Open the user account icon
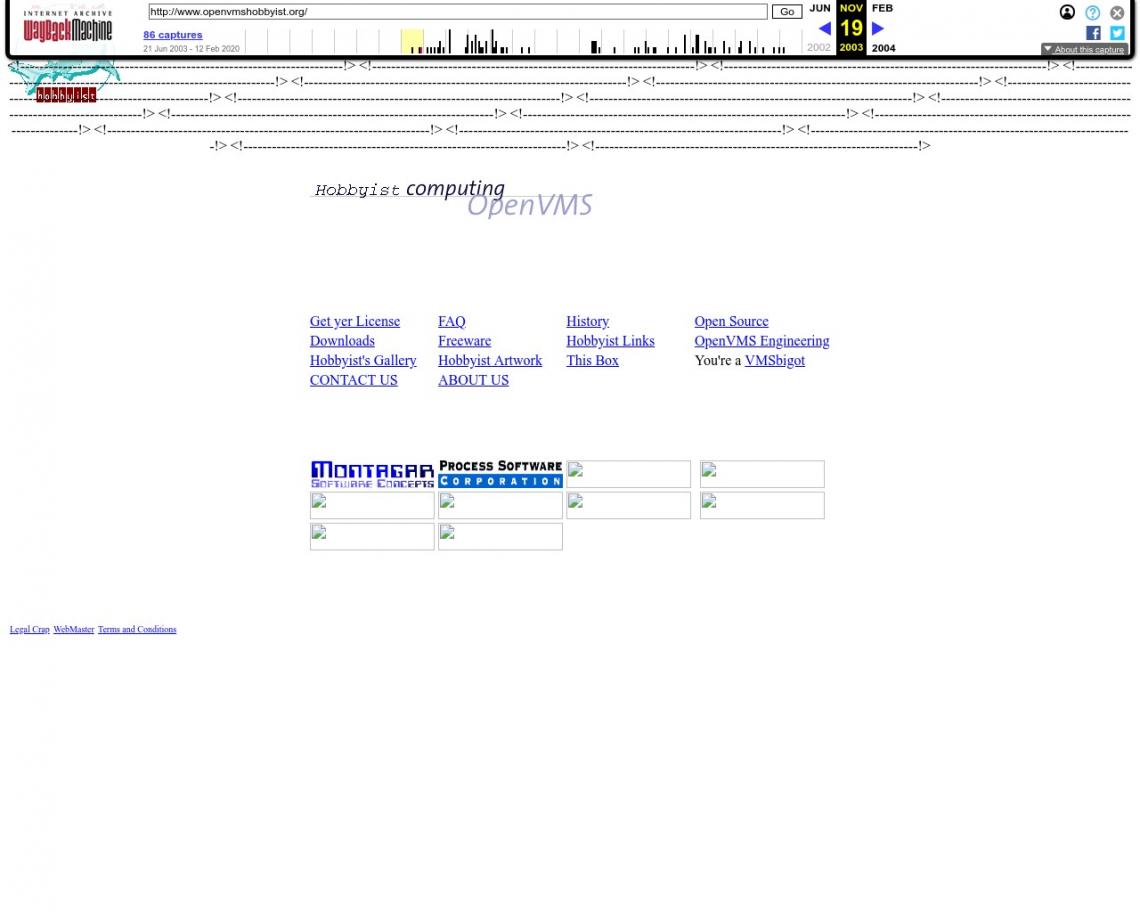This screenshot has height=912, width=1140. (1067, 12)
